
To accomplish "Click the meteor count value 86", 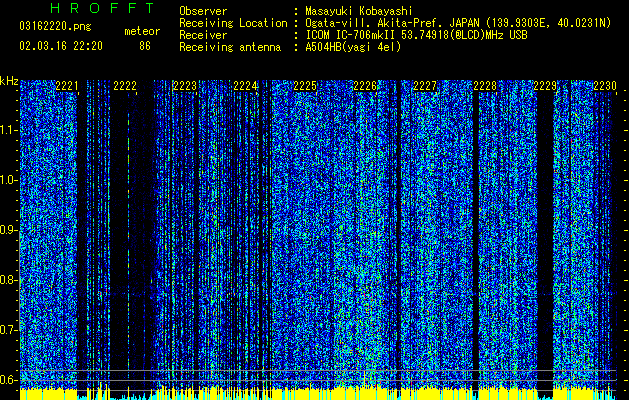I will (x=145, y=46).
